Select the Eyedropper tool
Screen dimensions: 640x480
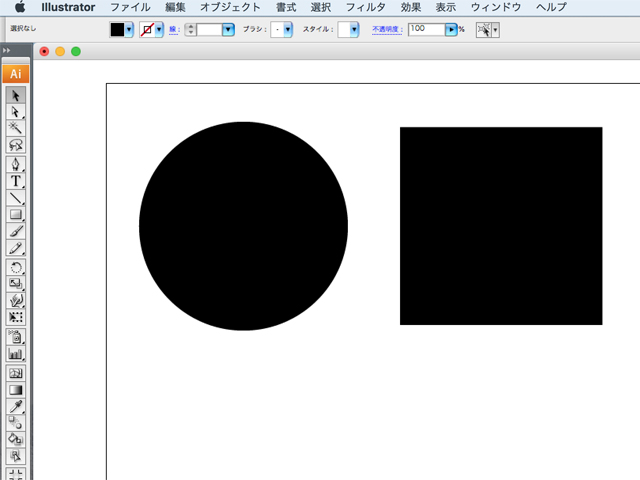(16, 407)
